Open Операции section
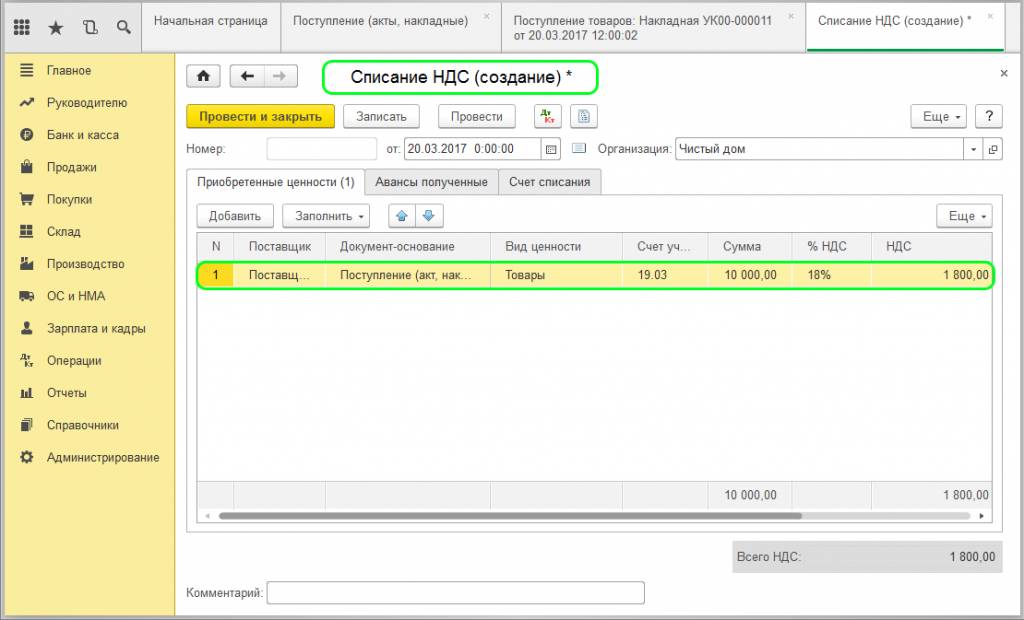 (74, 361)
